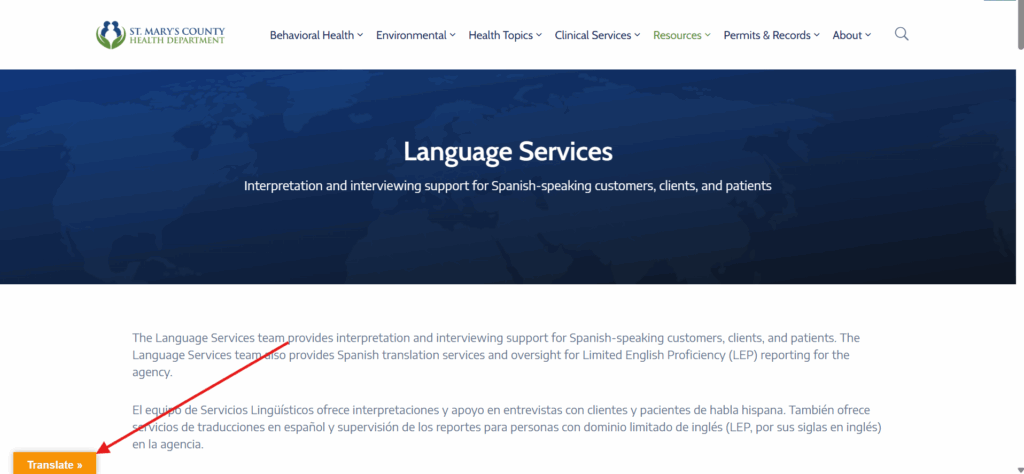
Task: Expand chevron next to Health Topics
Action: tap(539, 35)
